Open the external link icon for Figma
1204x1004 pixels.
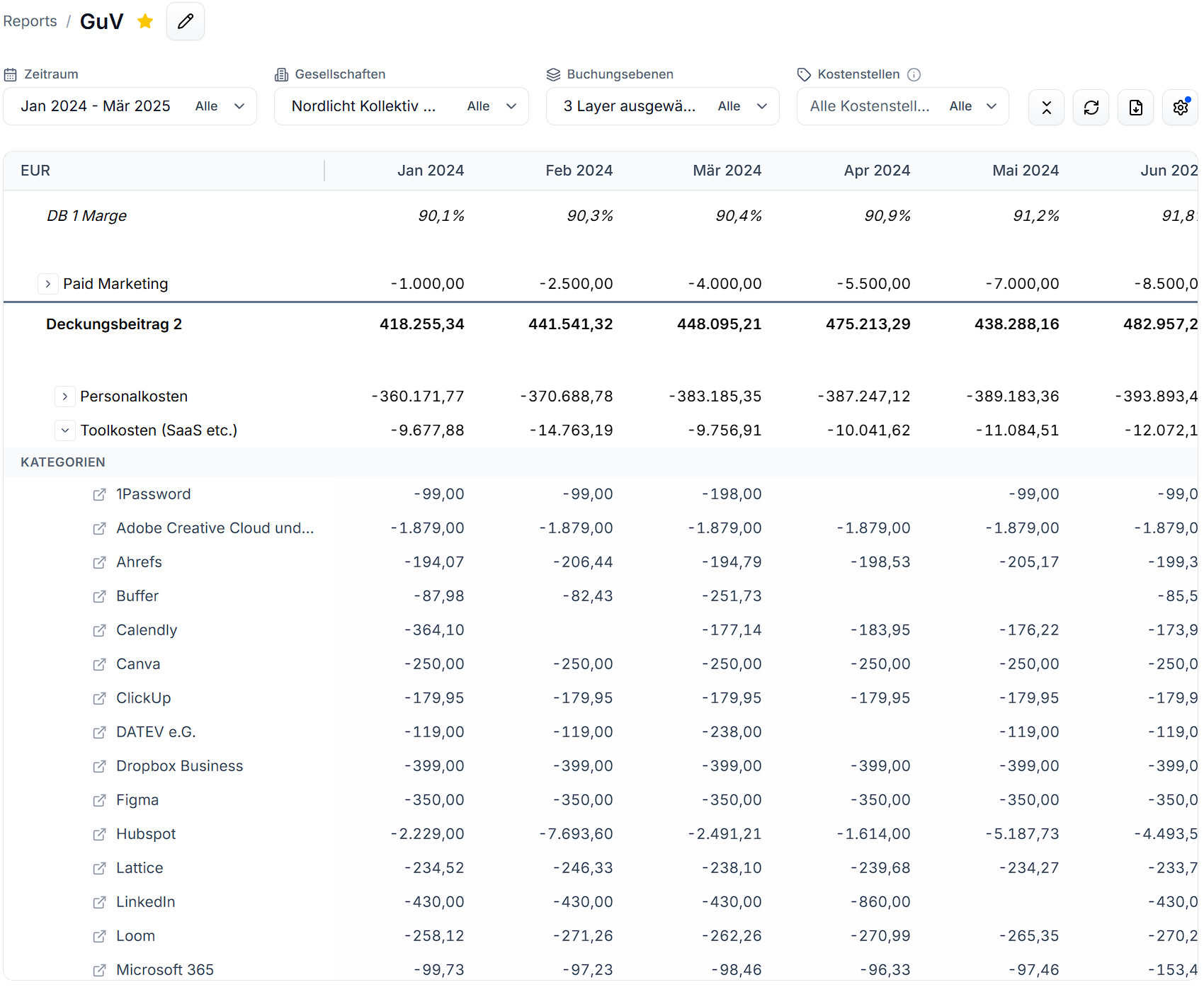point(100,800)
